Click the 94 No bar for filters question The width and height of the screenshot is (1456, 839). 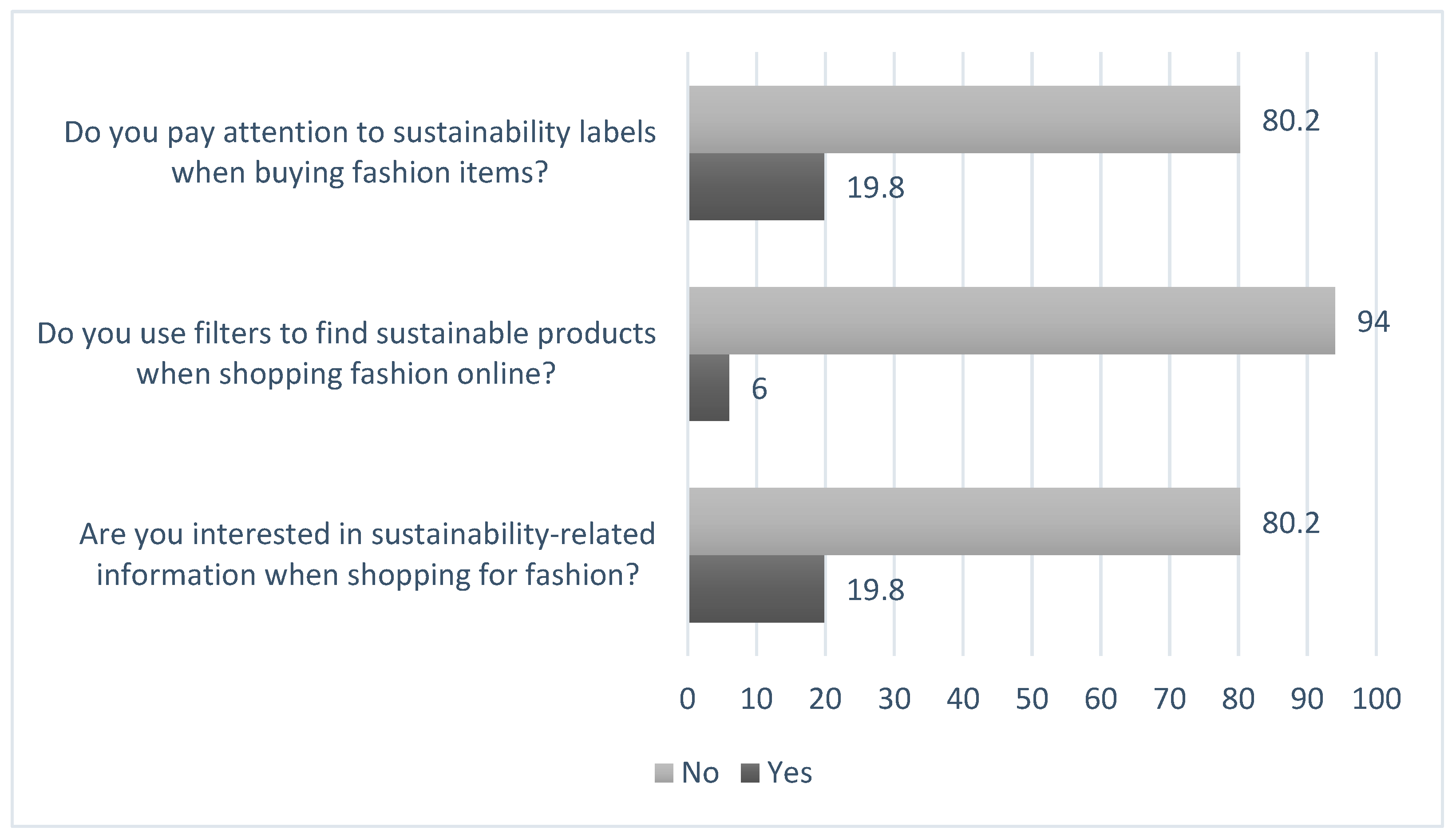tap(1012, 320)
